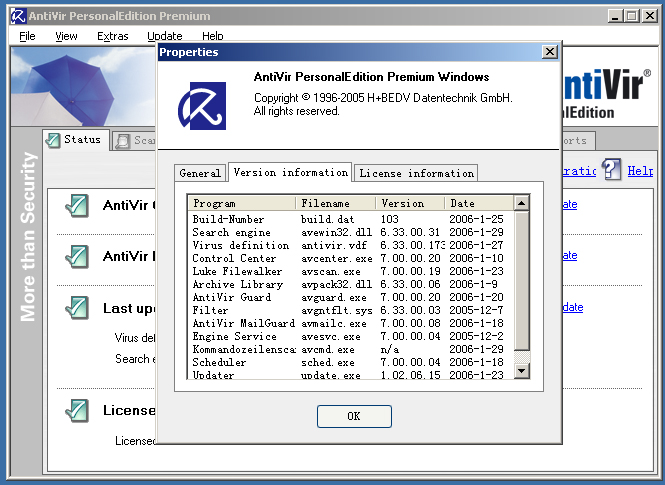Click the version list scrollbar thumb
665x485 pixels.
tap(521, 280)
